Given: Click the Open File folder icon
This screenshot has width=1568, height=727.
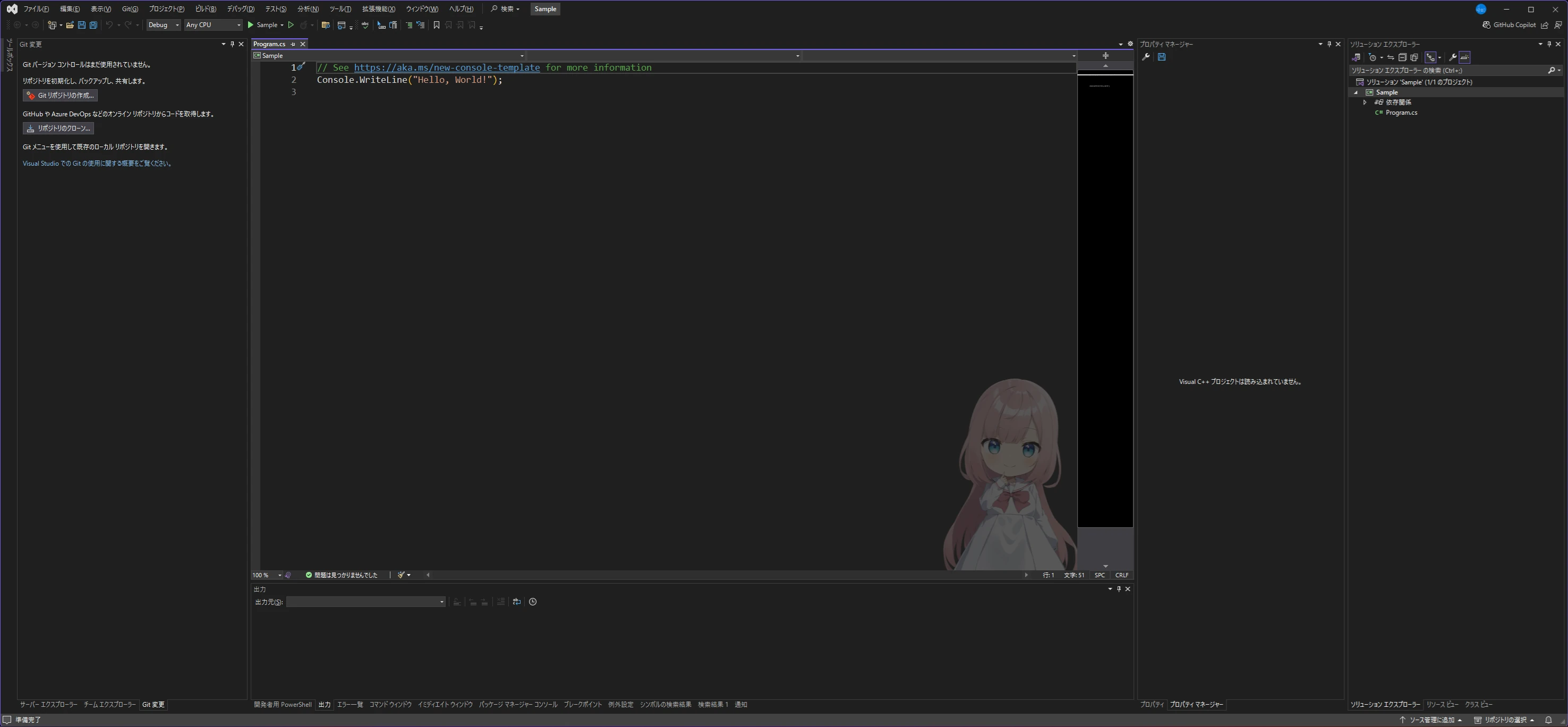Looking at the screenshot, I should point(70,25).
